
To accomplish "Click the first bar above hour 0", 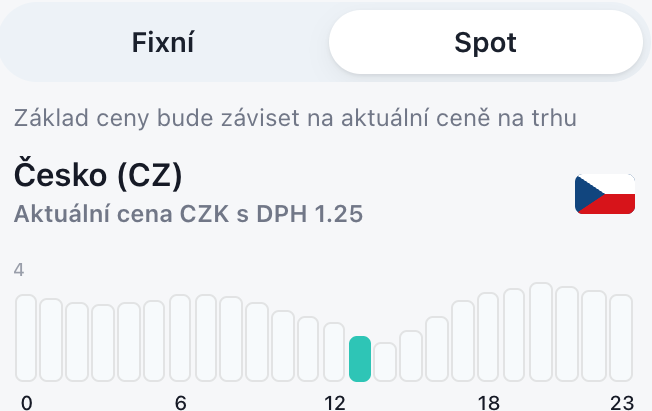I will tap(26, 338).
